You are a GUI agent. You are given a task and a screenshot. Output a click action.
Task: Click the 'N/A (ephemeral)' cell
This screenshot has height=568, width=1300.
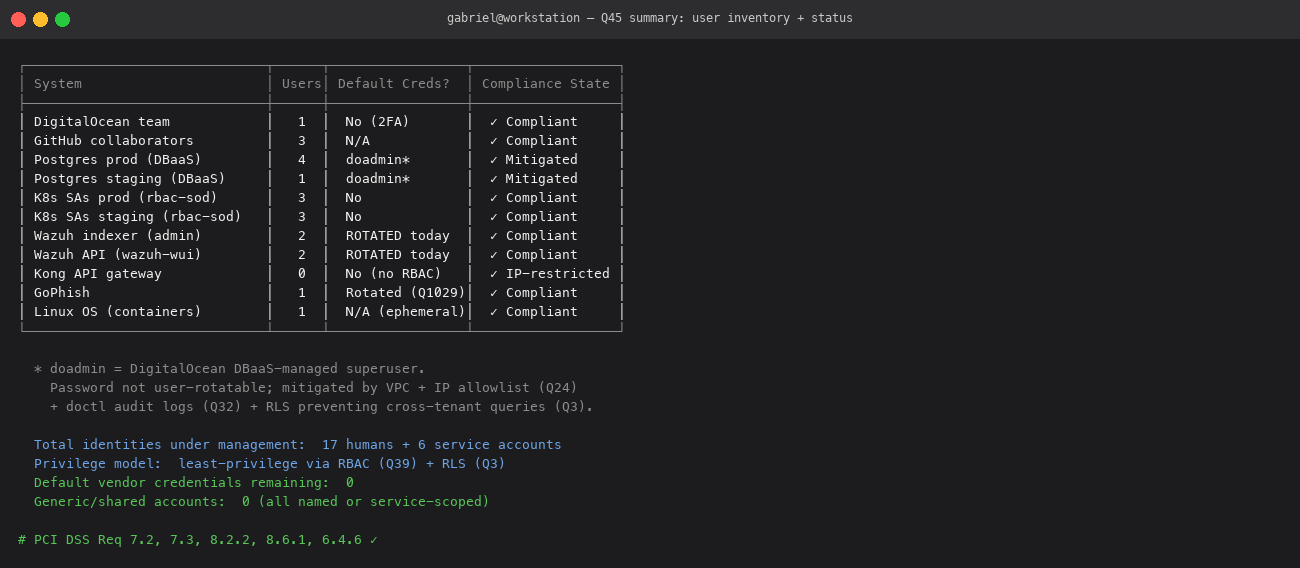406,312
